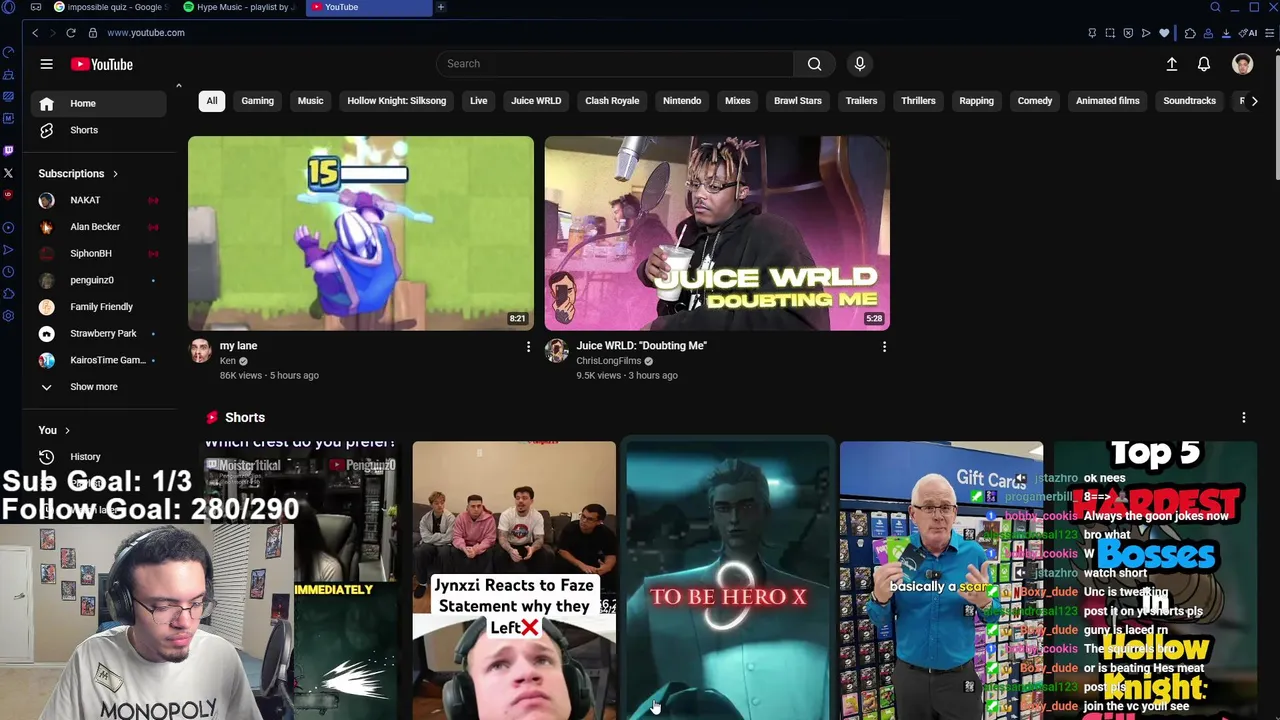Expand the Subscriptions section chevron
The image size is (1280, 720).
(115, 174)
